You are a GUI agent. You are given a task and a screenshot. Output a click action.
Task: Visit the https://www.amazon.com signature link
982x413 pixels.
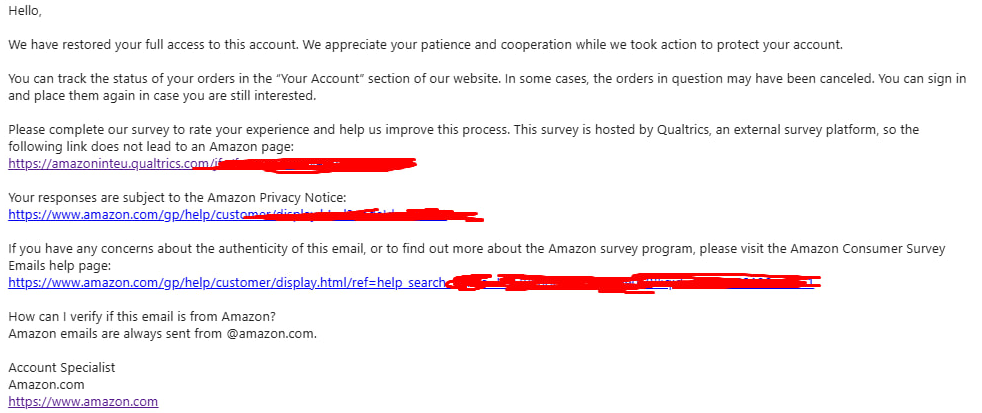tap(83, 401)
